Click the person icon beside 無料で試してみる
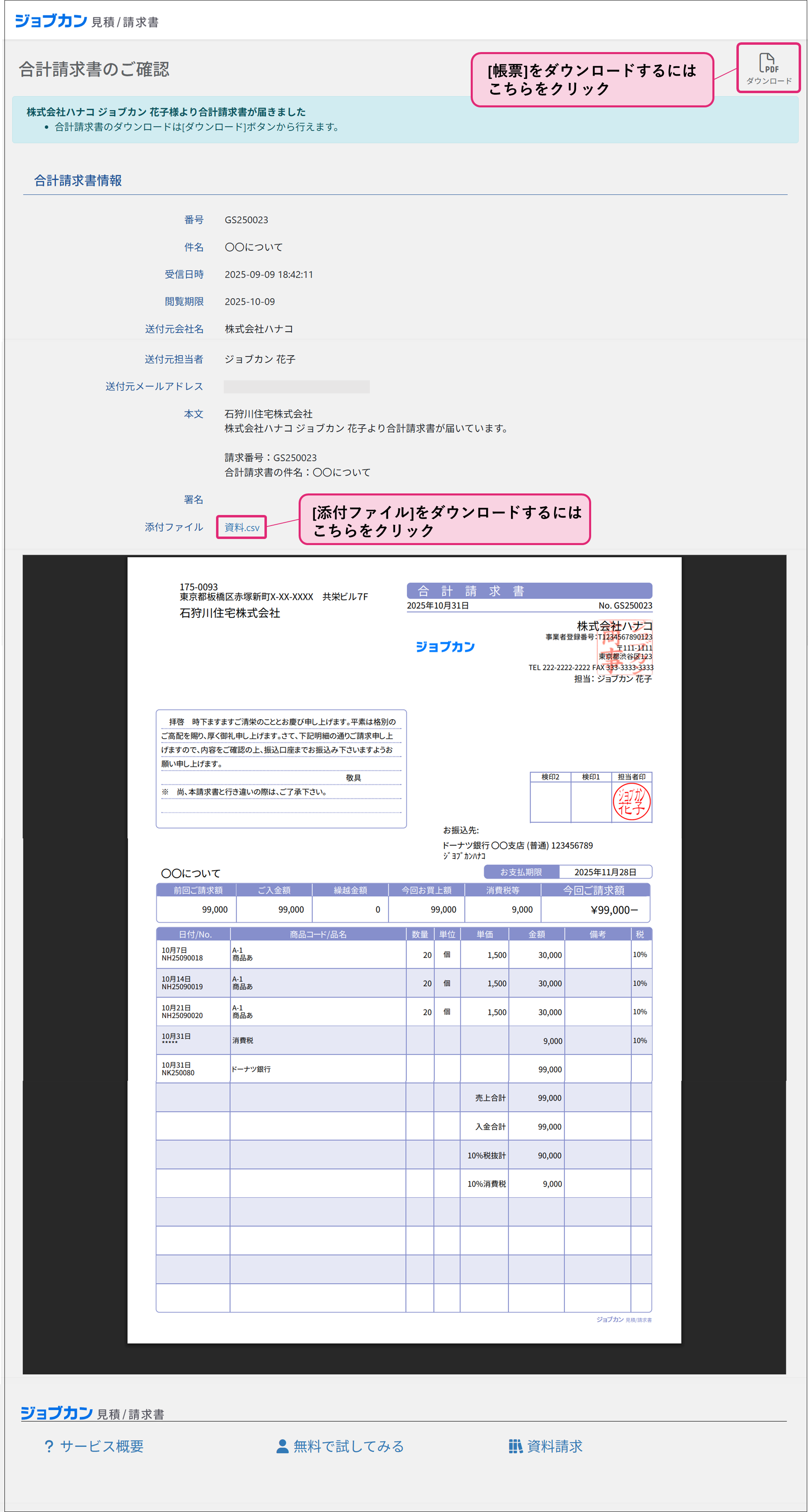This screenshot has height=1512, width=808. tap(282, 1446)
